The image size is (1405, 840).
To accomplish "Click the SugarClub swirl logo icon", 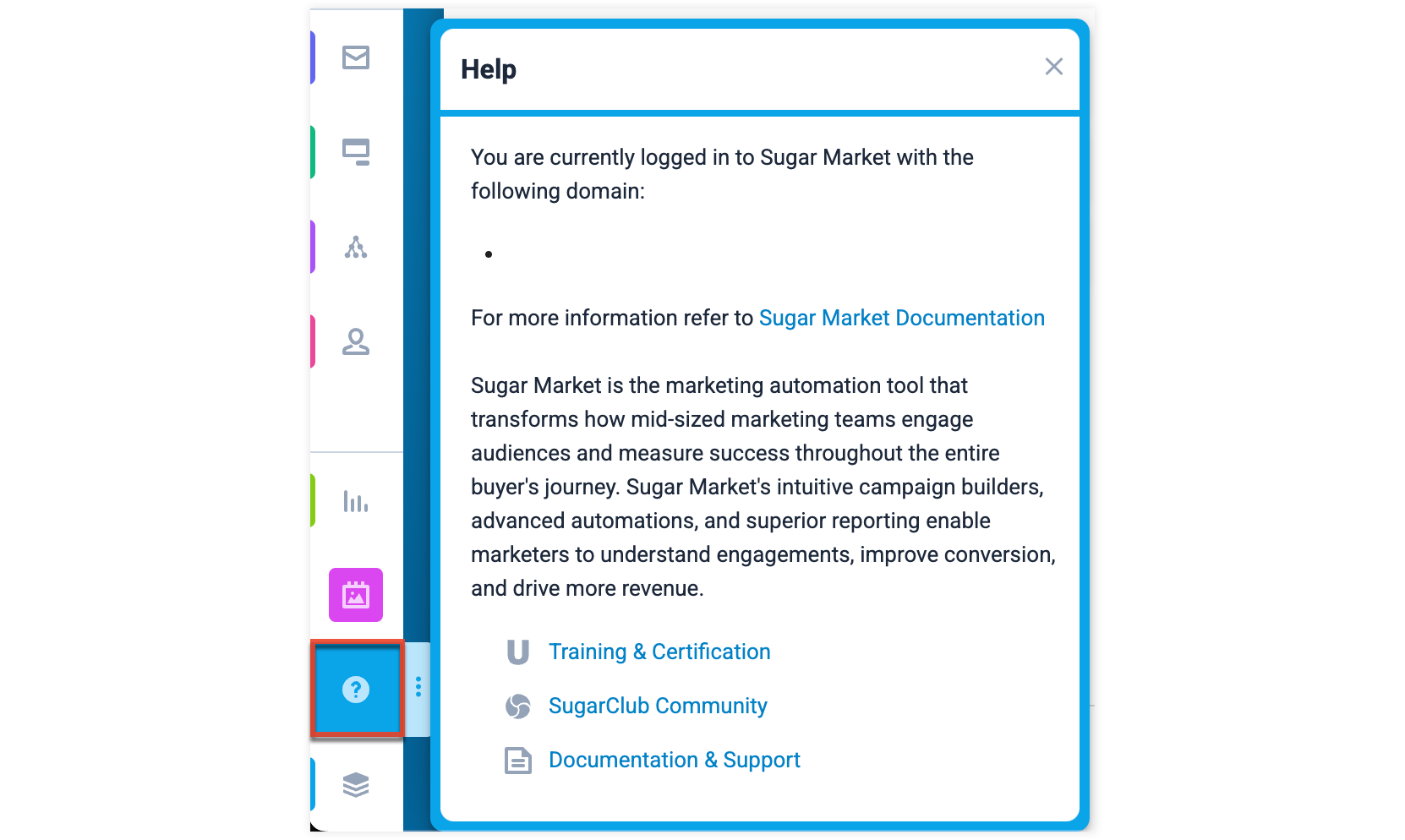I will coord(518,706).
